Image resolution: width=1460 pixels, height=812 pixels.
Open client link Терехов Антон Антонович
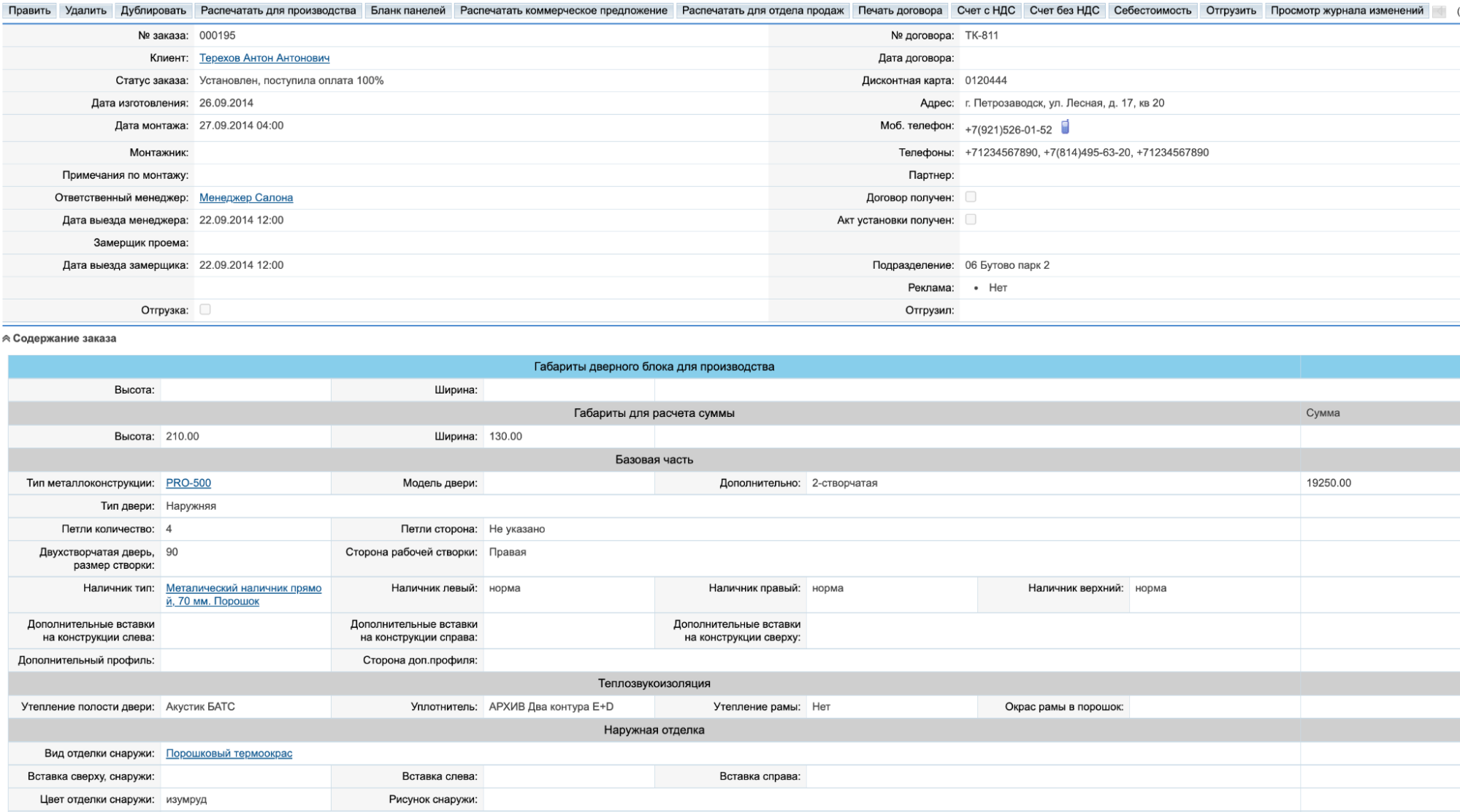264,58
